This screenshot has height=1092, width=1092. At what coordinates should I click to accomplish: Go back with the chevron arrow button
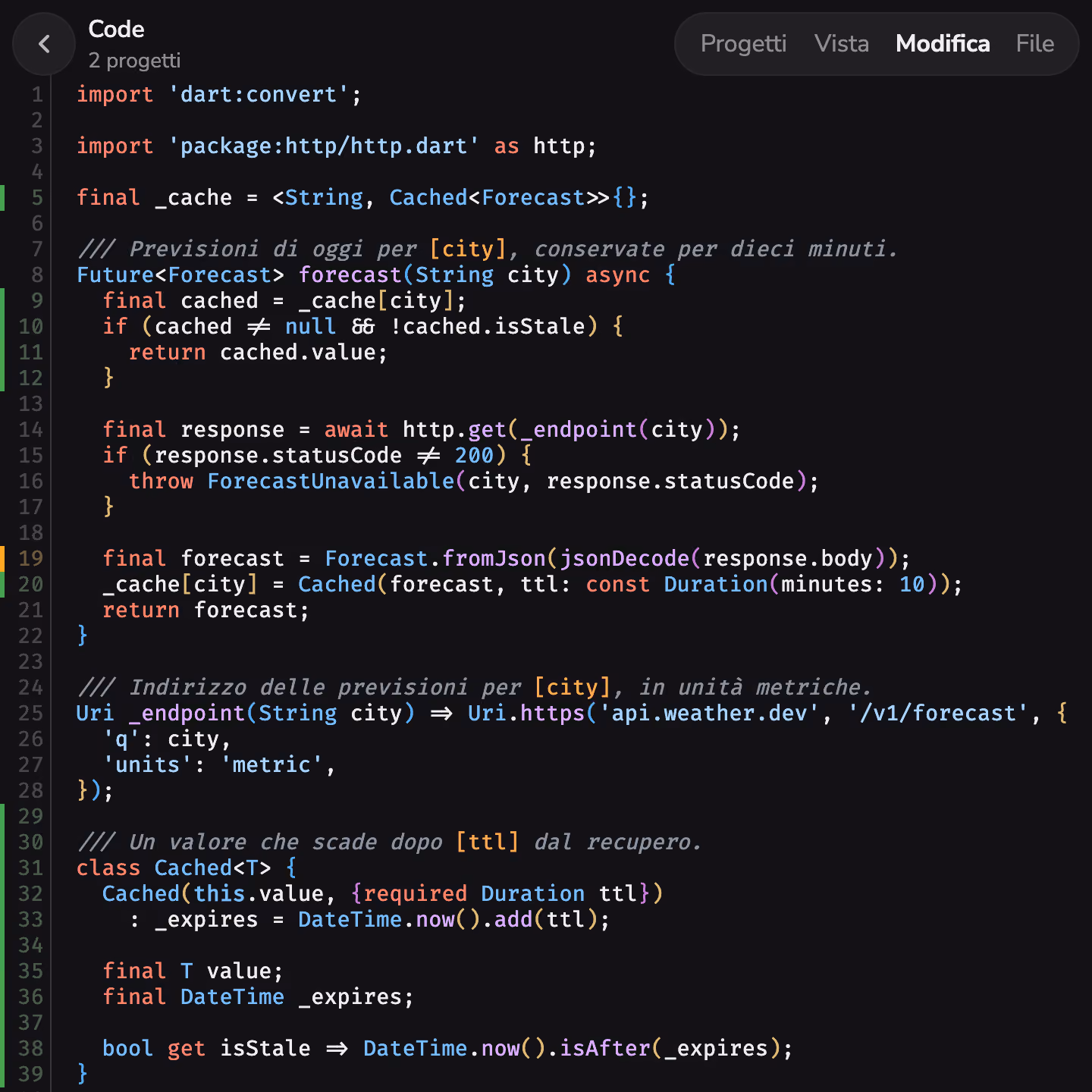(x=44, y=44)
